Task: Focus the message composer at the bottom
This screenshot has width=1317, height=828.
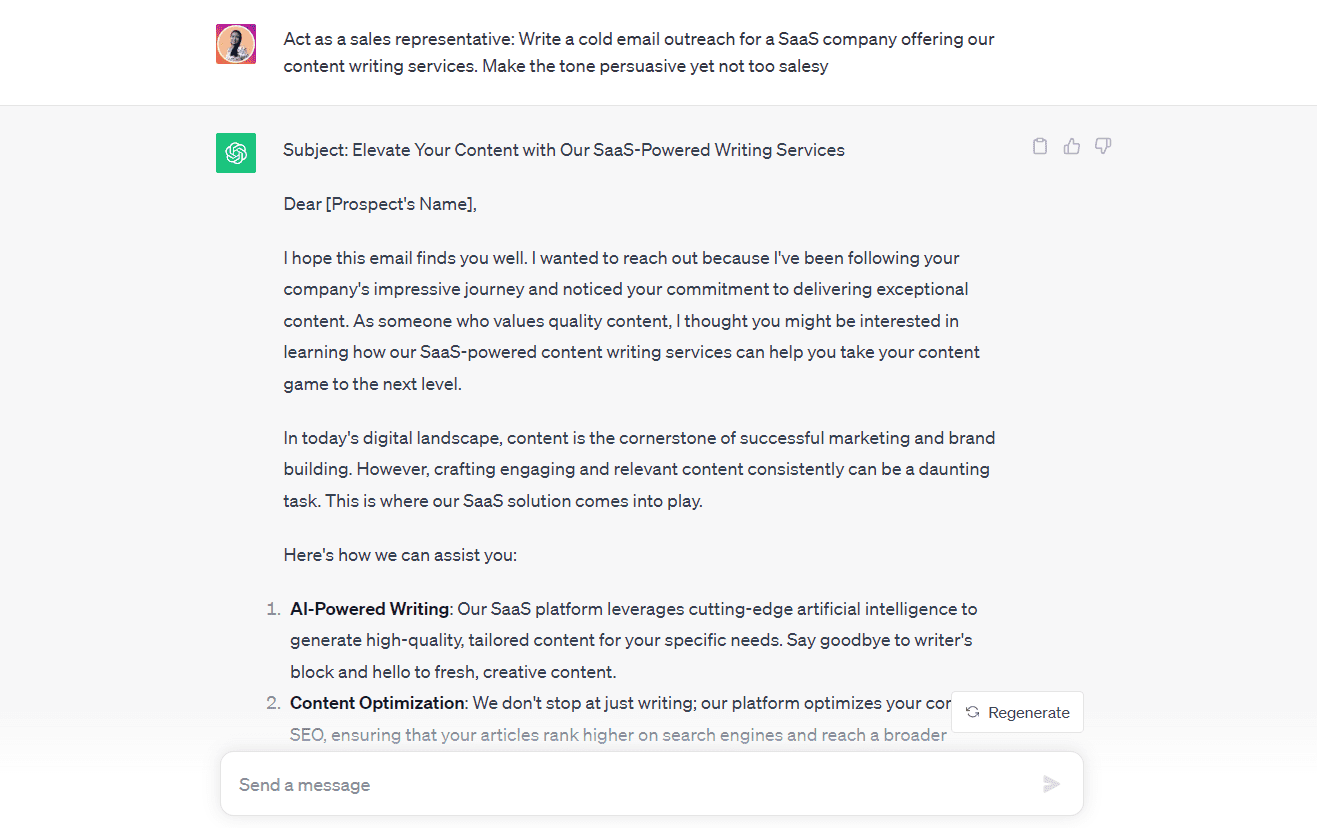Action: pyautogui.click(x=650, y=784)
